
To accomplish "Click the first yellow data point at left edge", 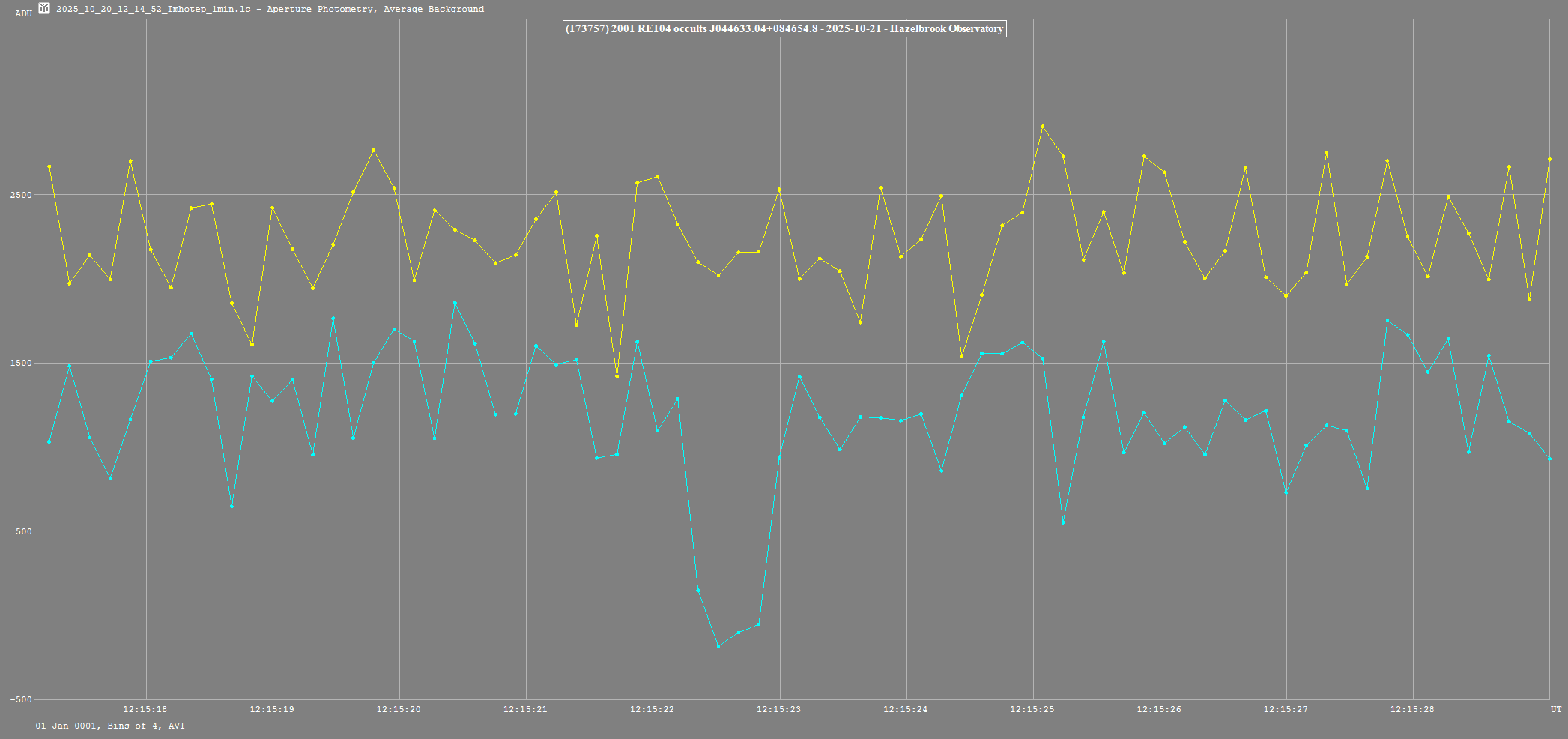I will (x=49, y=166).
